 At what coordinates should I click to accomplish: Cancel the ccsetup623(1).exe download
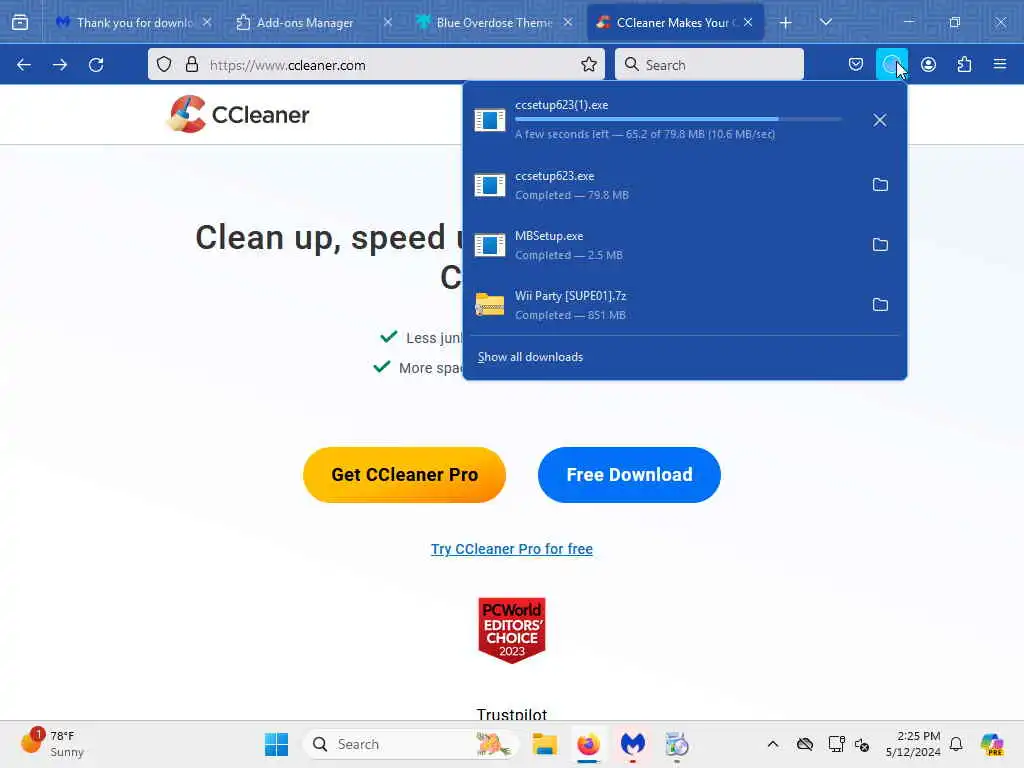pos(880,120)
